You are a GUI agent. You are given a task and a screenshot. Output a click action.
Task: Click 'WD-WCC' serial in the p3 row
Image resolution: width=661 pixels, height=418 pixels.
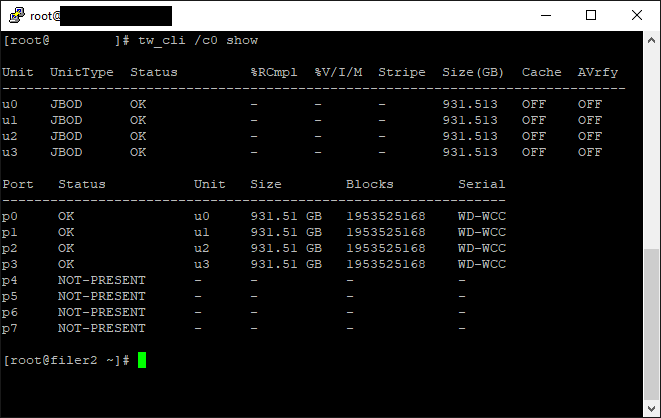tap(482, 265)
